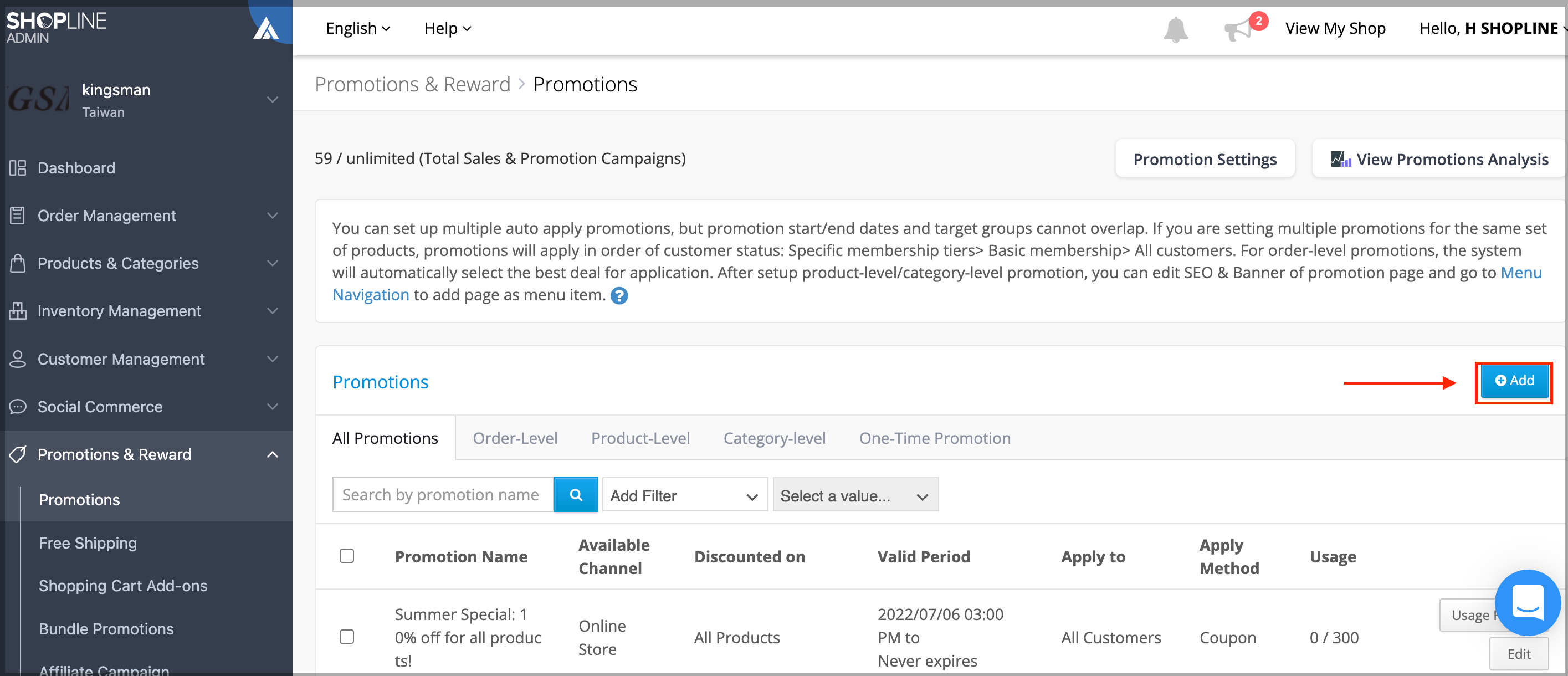The height and width of the screenshot is (676, 1568).
Task: Open Promotions in the sidebar
Action: pyautogui.click(x=80, y=500)
